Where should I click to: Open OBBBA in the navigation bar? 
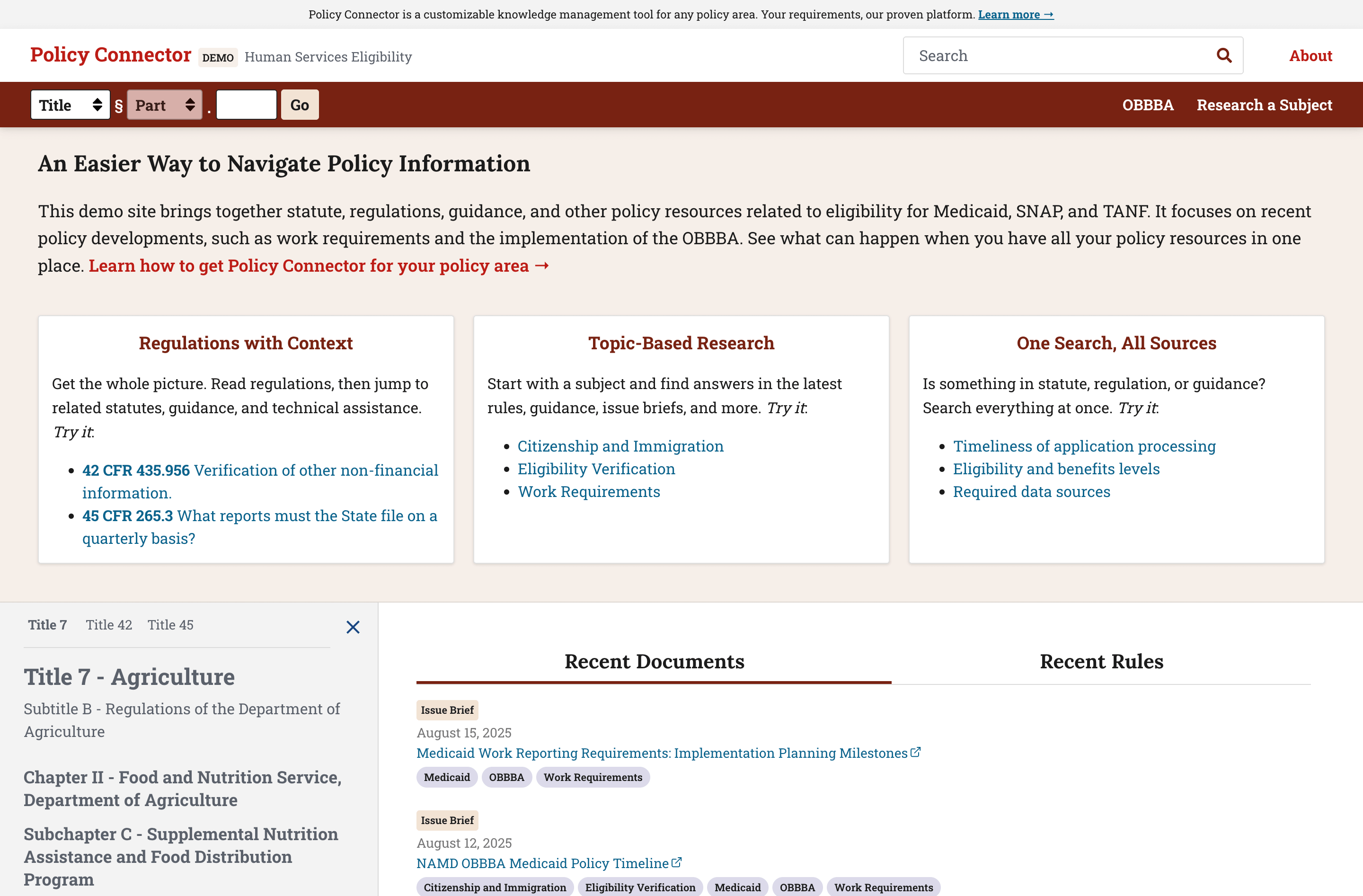pos(1148,105)
